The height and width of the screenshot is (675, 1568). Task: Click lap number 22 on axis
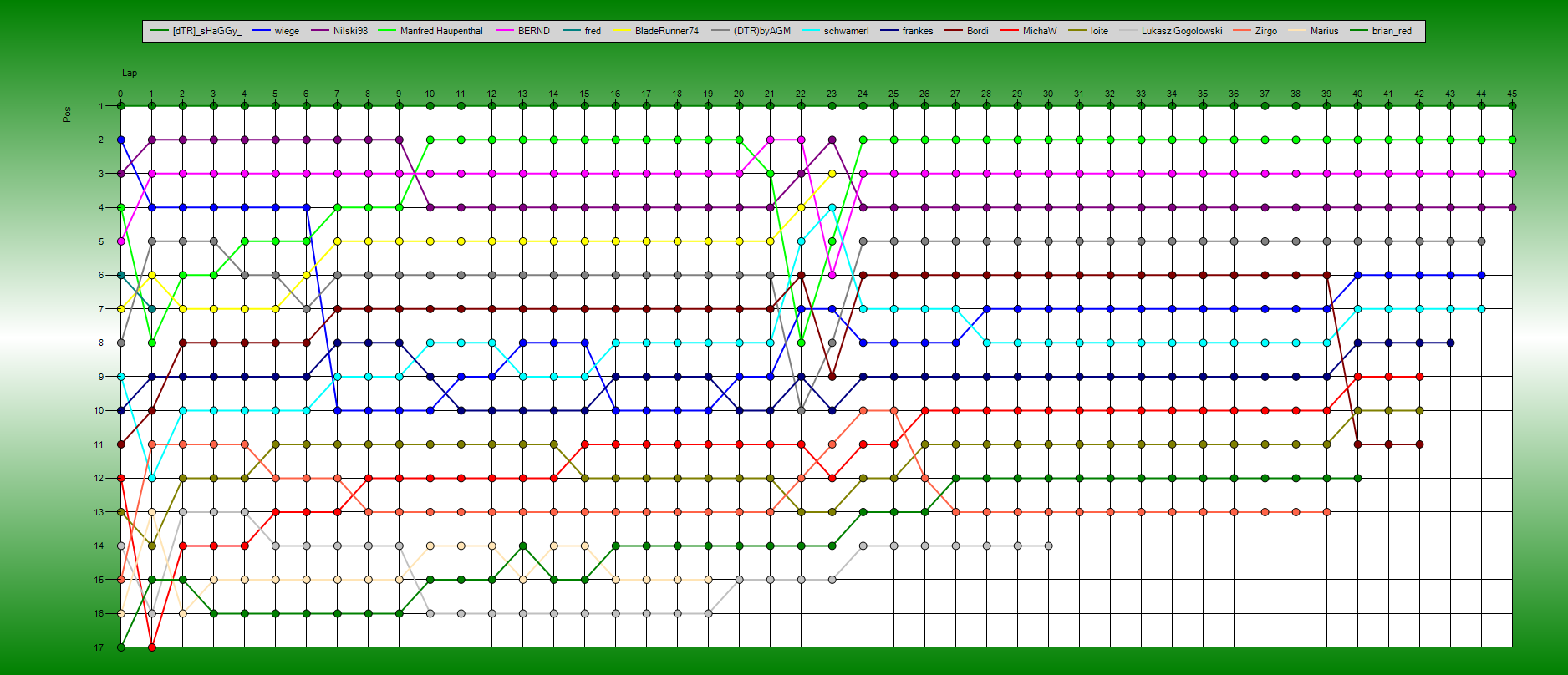801,94
